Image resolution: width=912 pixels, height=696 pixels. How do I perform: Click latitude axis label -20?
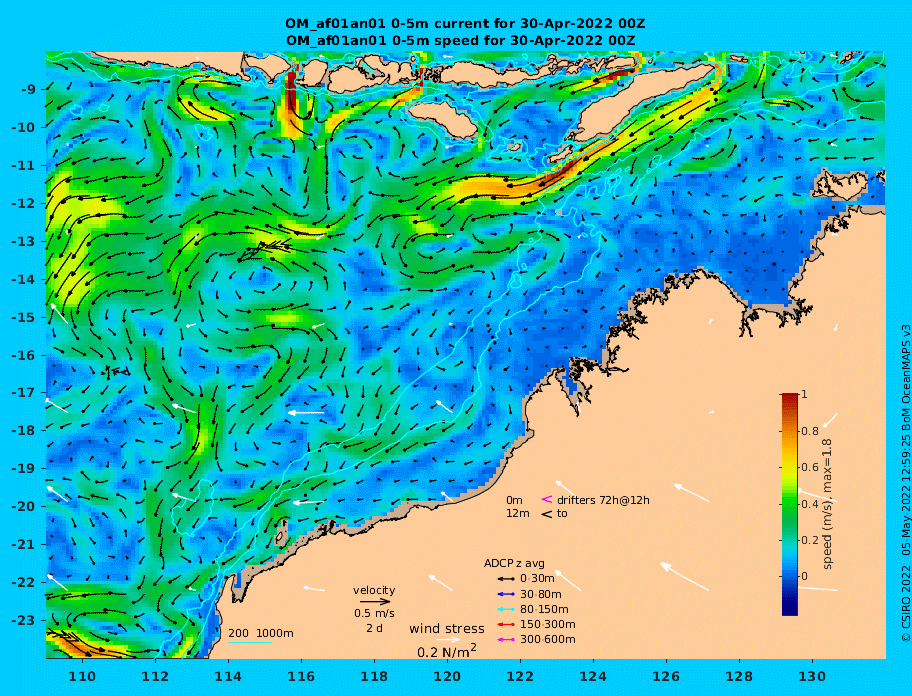(24, 506)
